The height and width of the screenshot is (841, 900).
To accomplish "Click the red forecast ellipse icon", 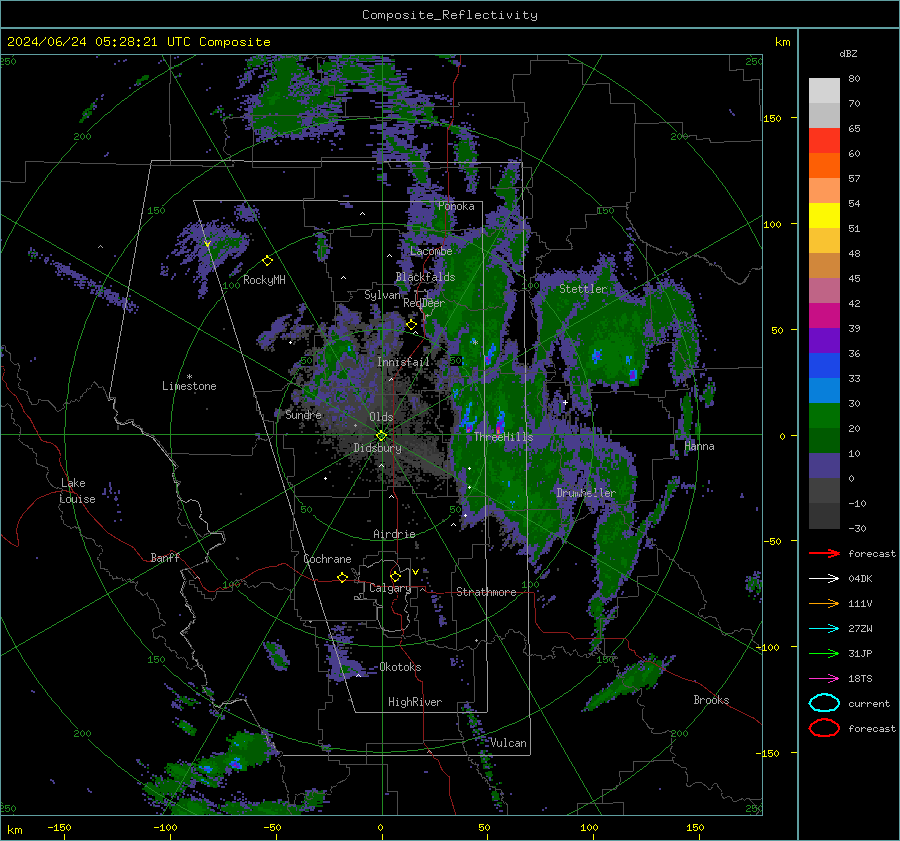I will pos(824,728).
